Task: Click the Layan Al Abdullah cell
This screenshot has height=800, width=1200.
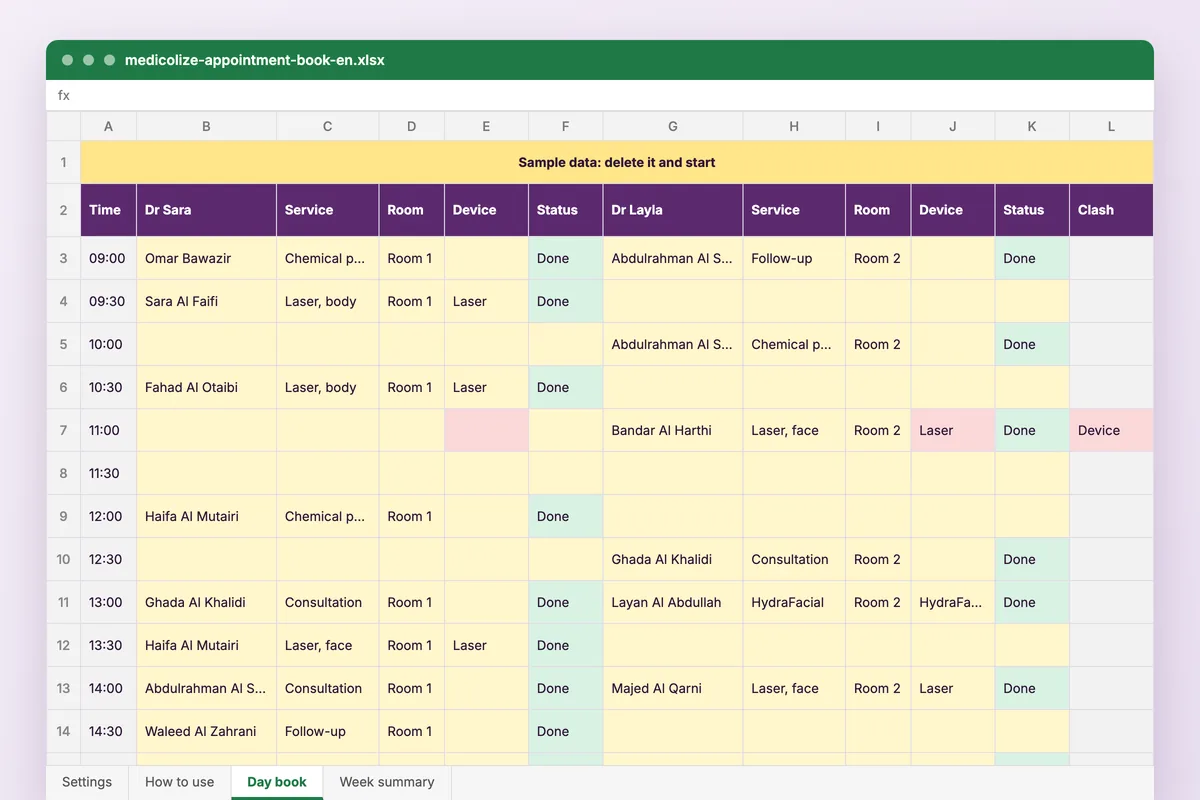Action: point(673,602)
